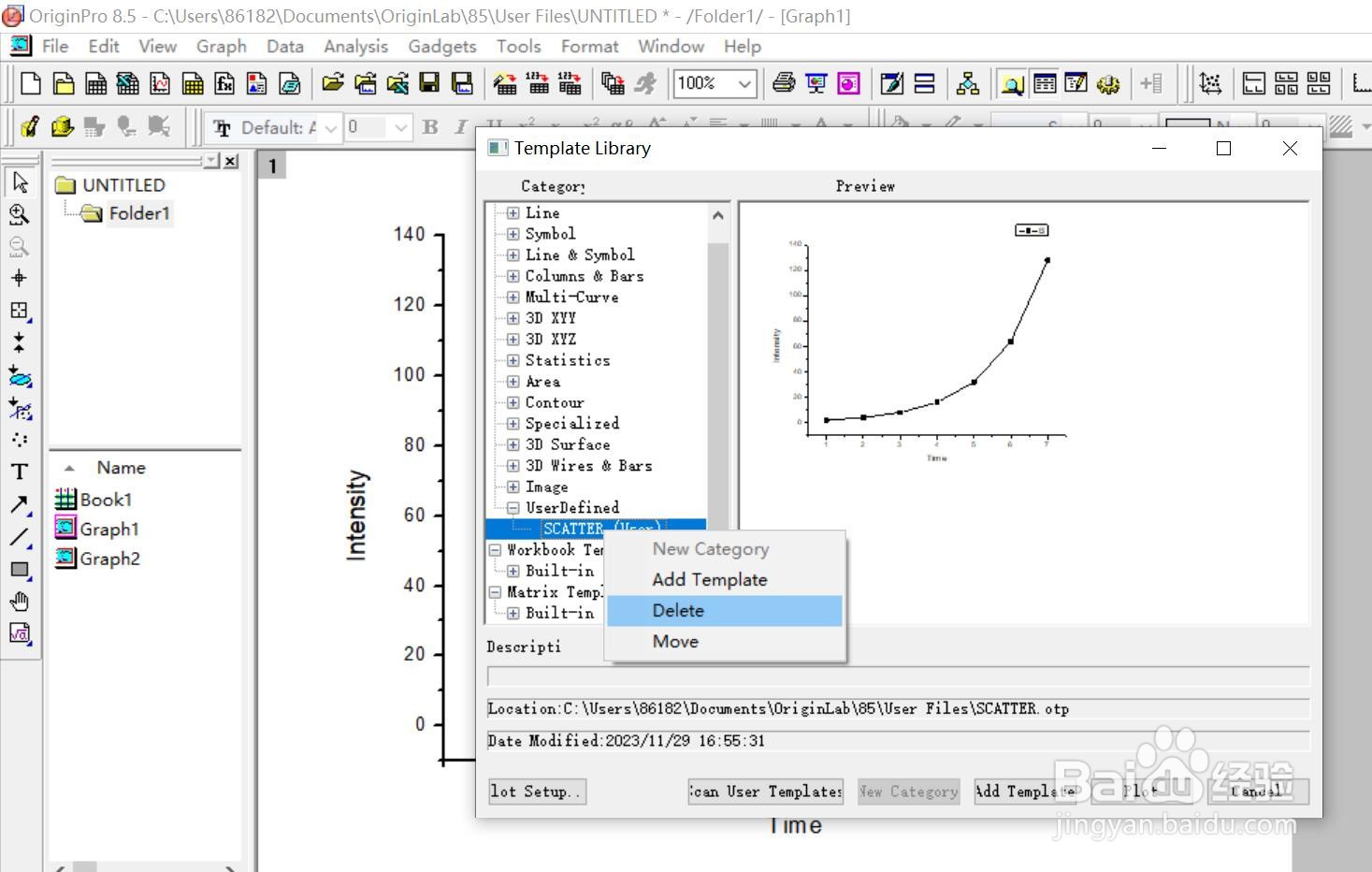Select the Pan hand tool
Image resolution: width=1372 pixels, height=872 pixels.
click(x=20, y=602)
